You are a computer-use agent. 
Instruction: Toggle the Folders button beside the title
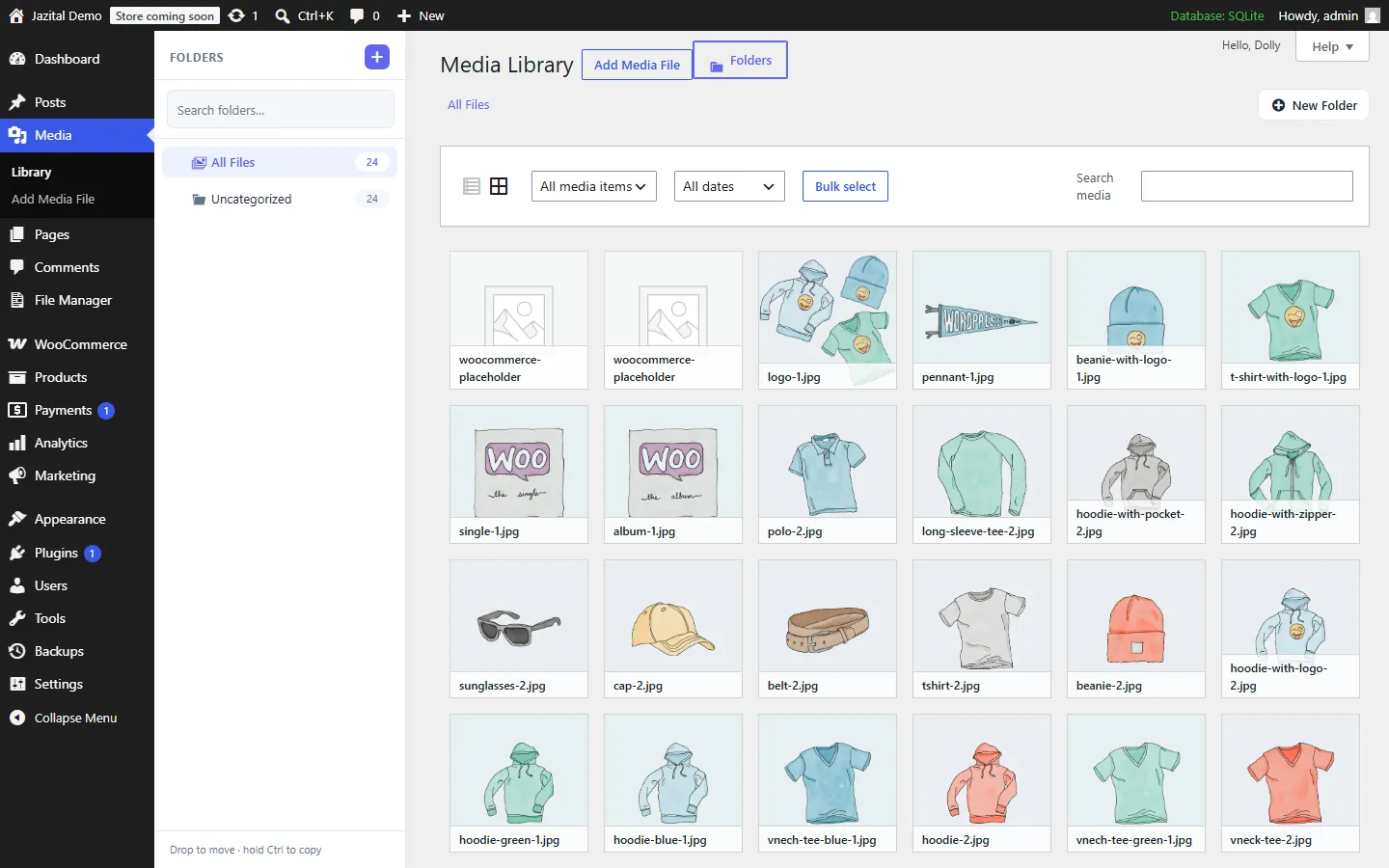(x=741, y=60)
